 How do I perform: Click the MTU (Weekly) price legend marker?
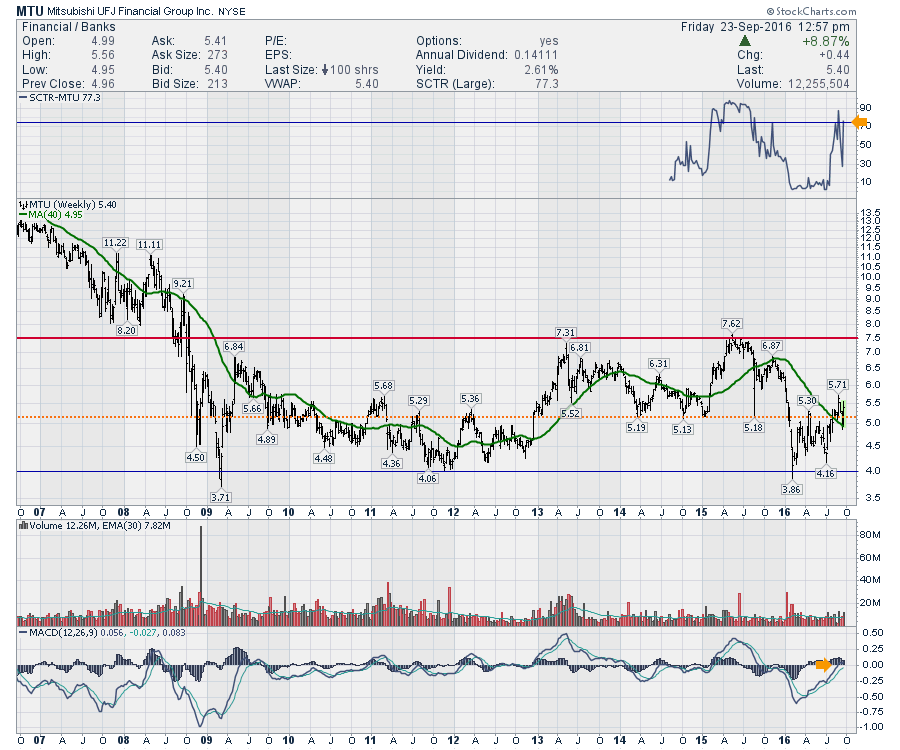[x=22, y=204]
